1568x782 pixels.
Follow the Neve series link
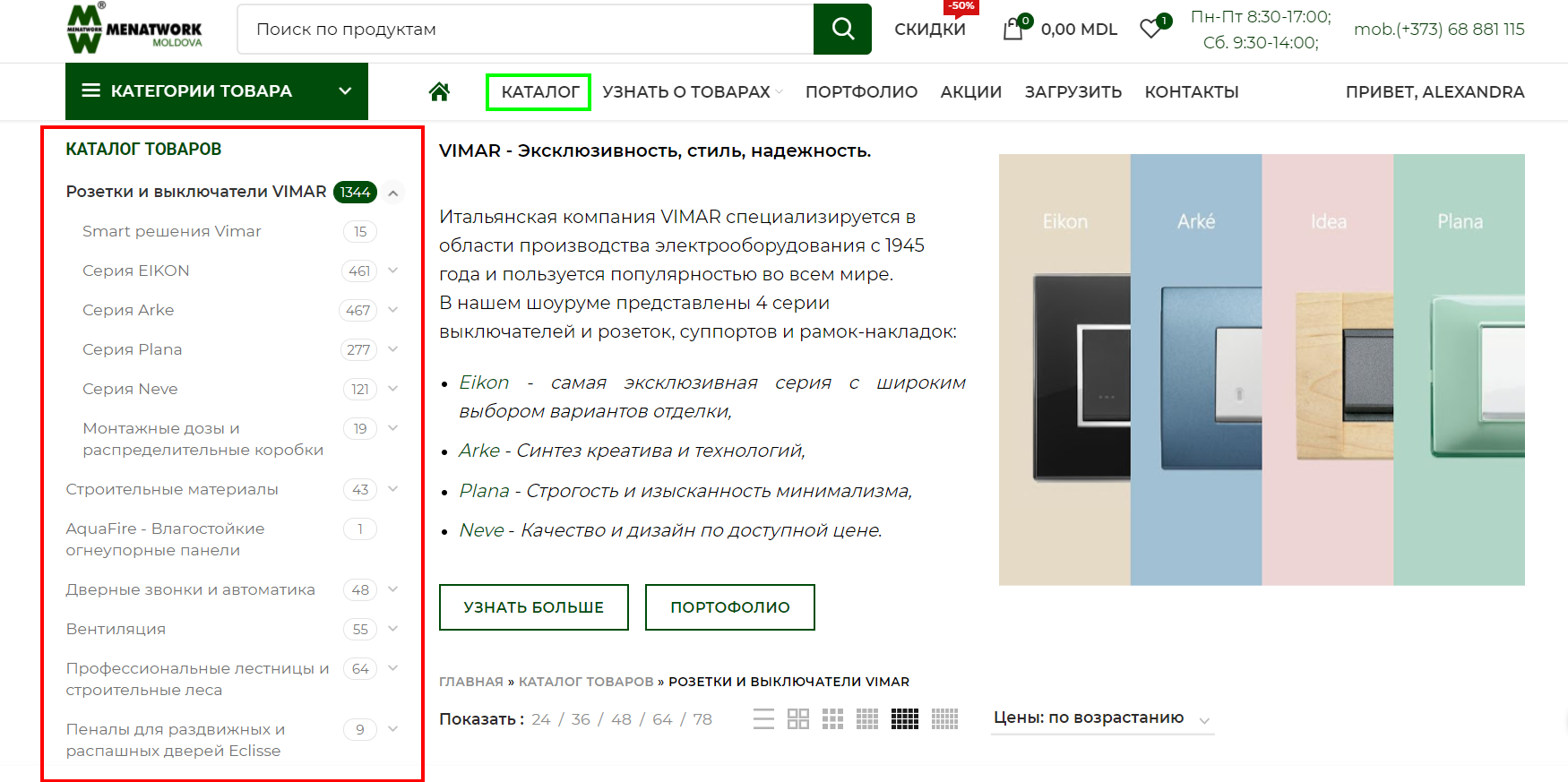tap(481, 530)
